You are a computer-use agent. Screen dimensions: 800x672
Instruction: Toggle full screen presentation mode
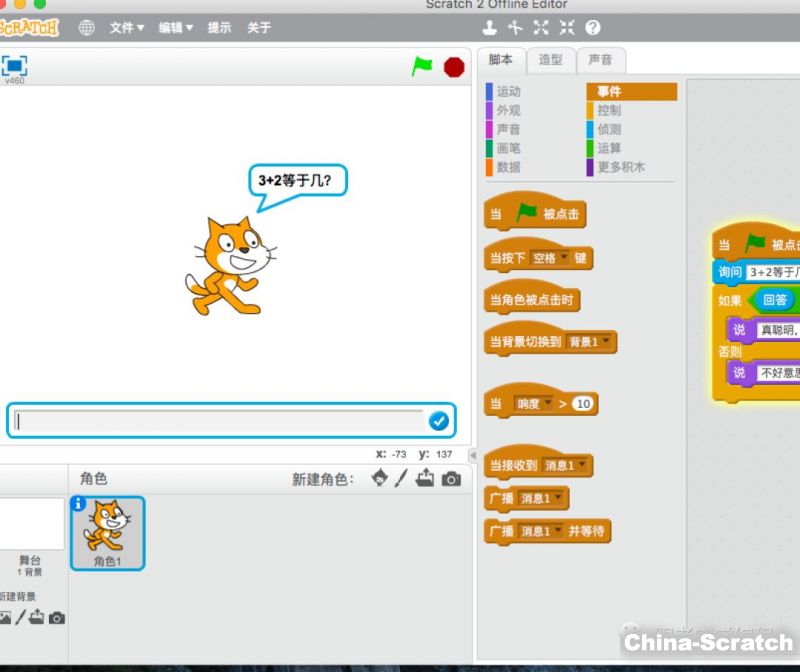[14, 66]
